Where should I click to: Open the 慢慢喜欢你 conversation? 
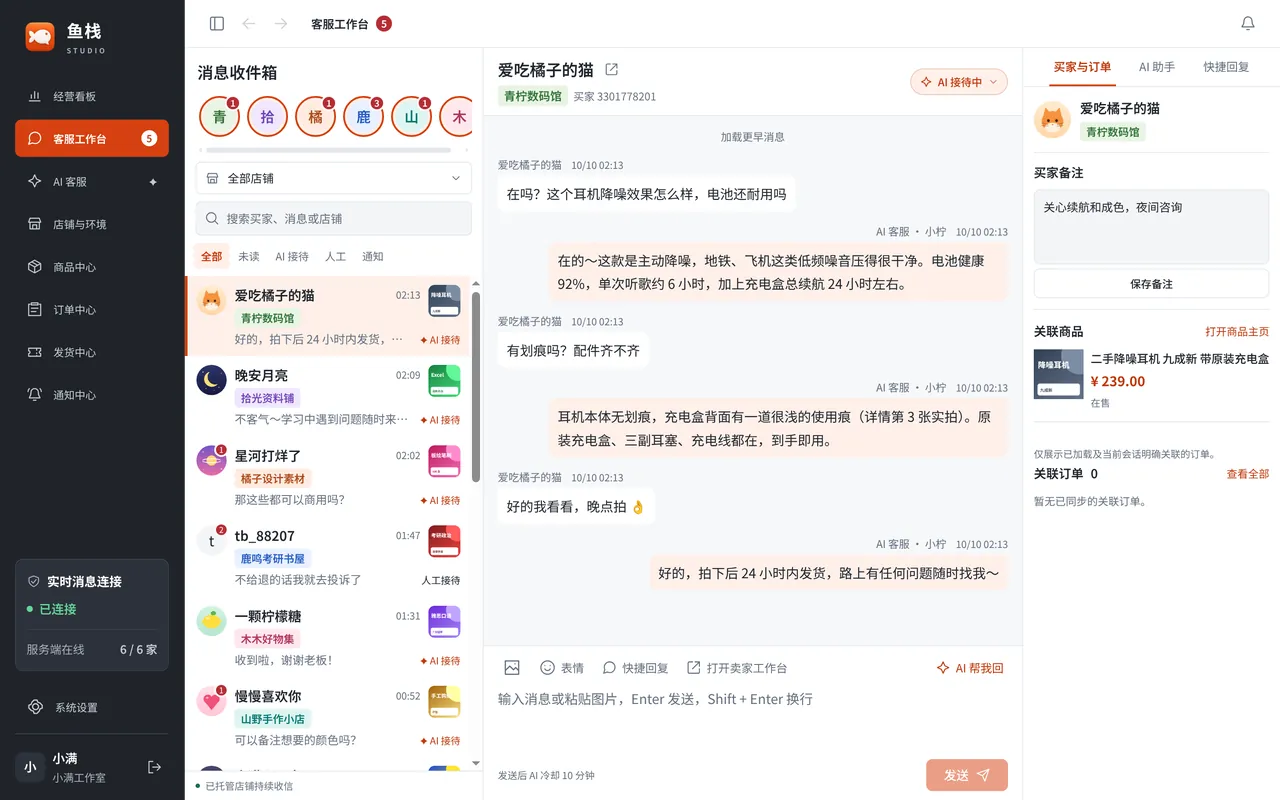click(327, 716)
